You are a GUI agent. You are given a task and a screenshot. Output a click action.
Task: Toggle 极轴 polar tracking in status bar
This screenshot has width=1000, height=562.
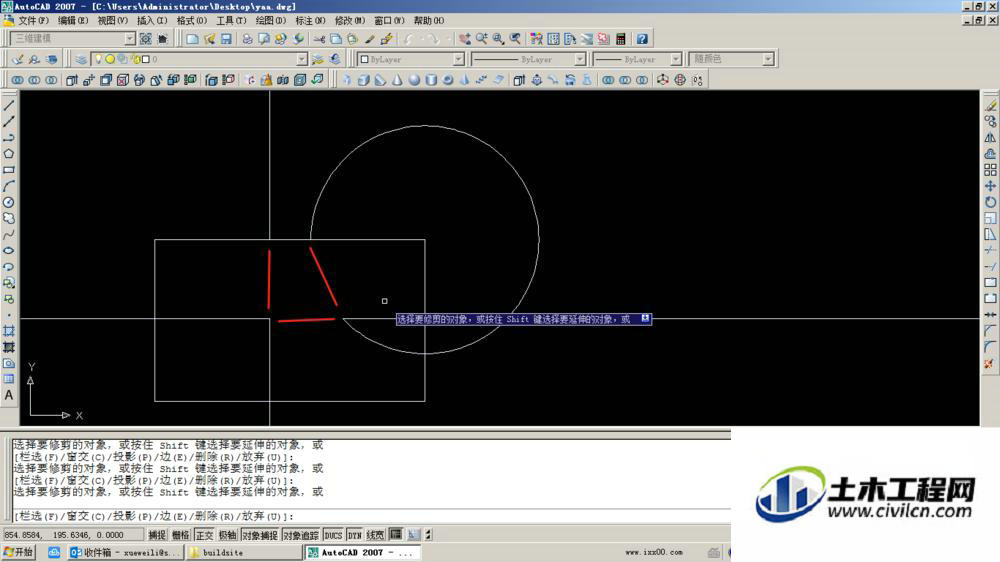pyautogui.click(x=228, y=535)
